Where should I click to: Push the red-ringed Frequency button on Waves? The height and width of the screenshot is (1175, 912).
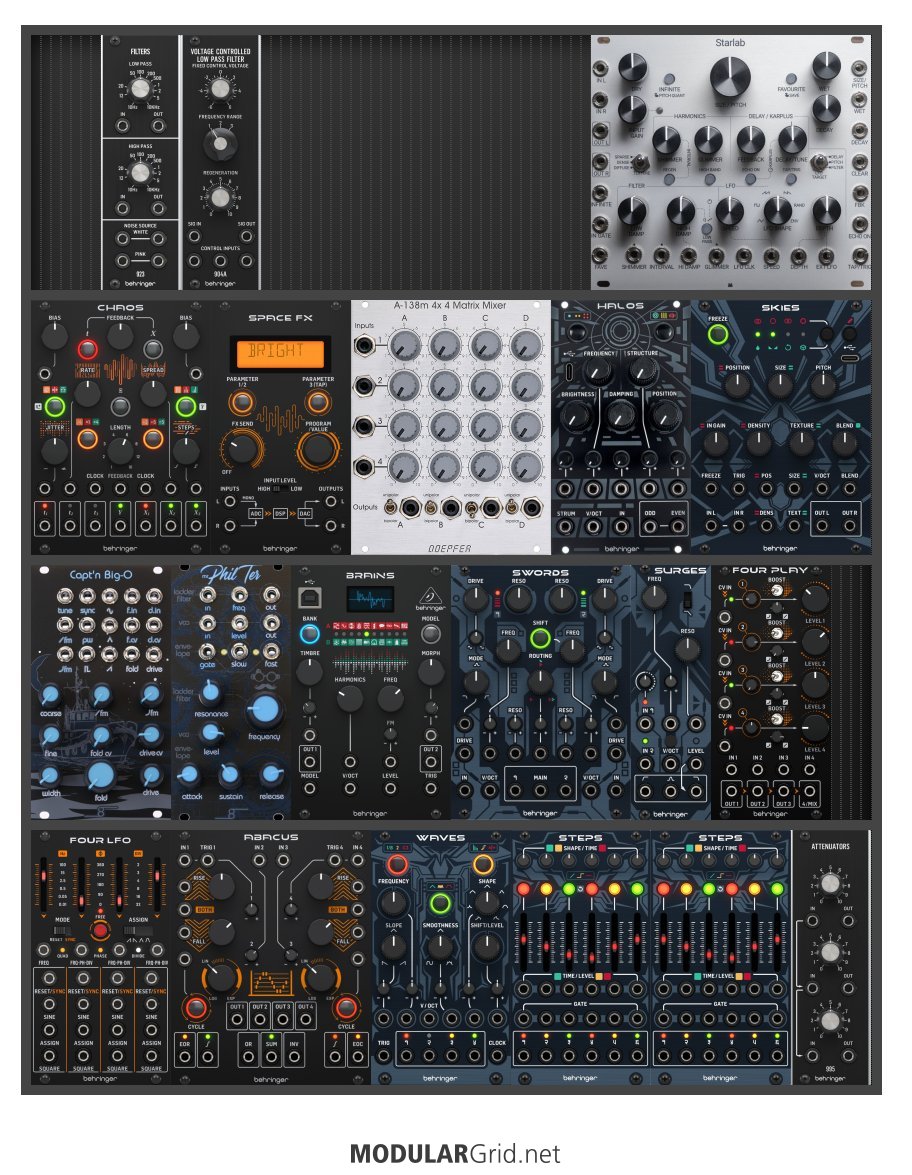(x=396, y=864)
